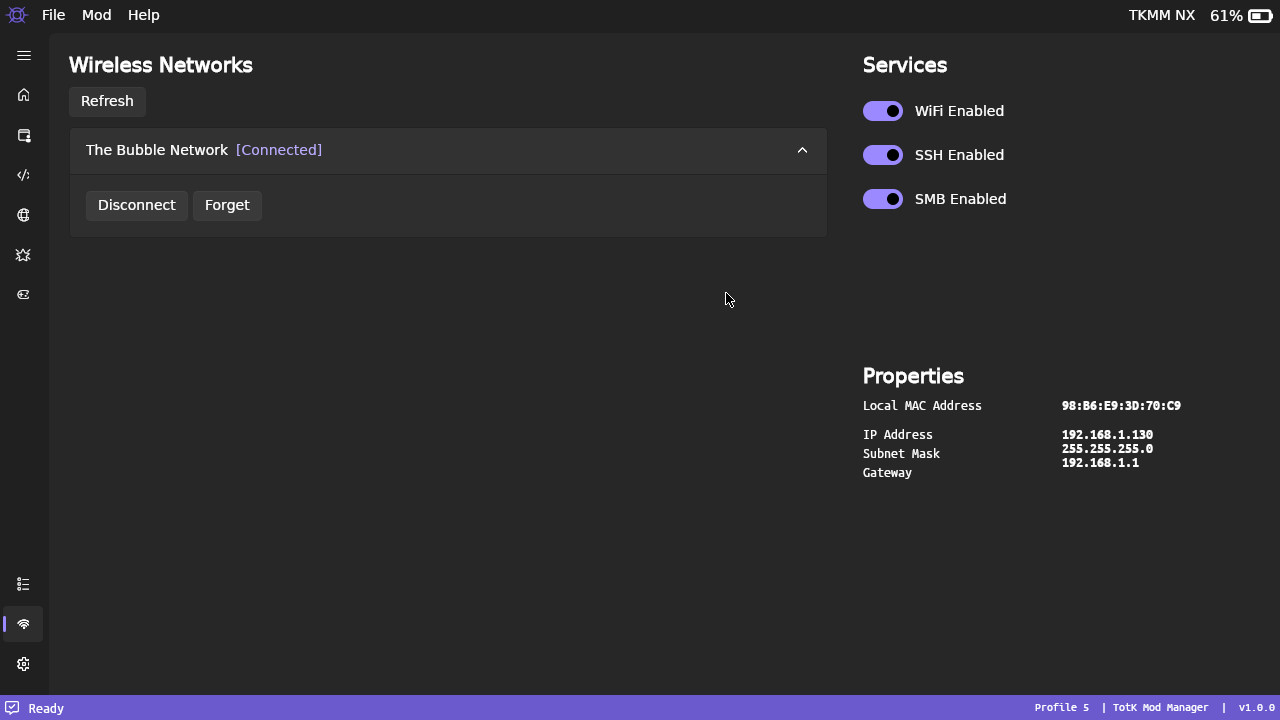The height and width of the screenshot is (720, 1280).
Task: Open the Help menu
Action: tap(143, 15)
